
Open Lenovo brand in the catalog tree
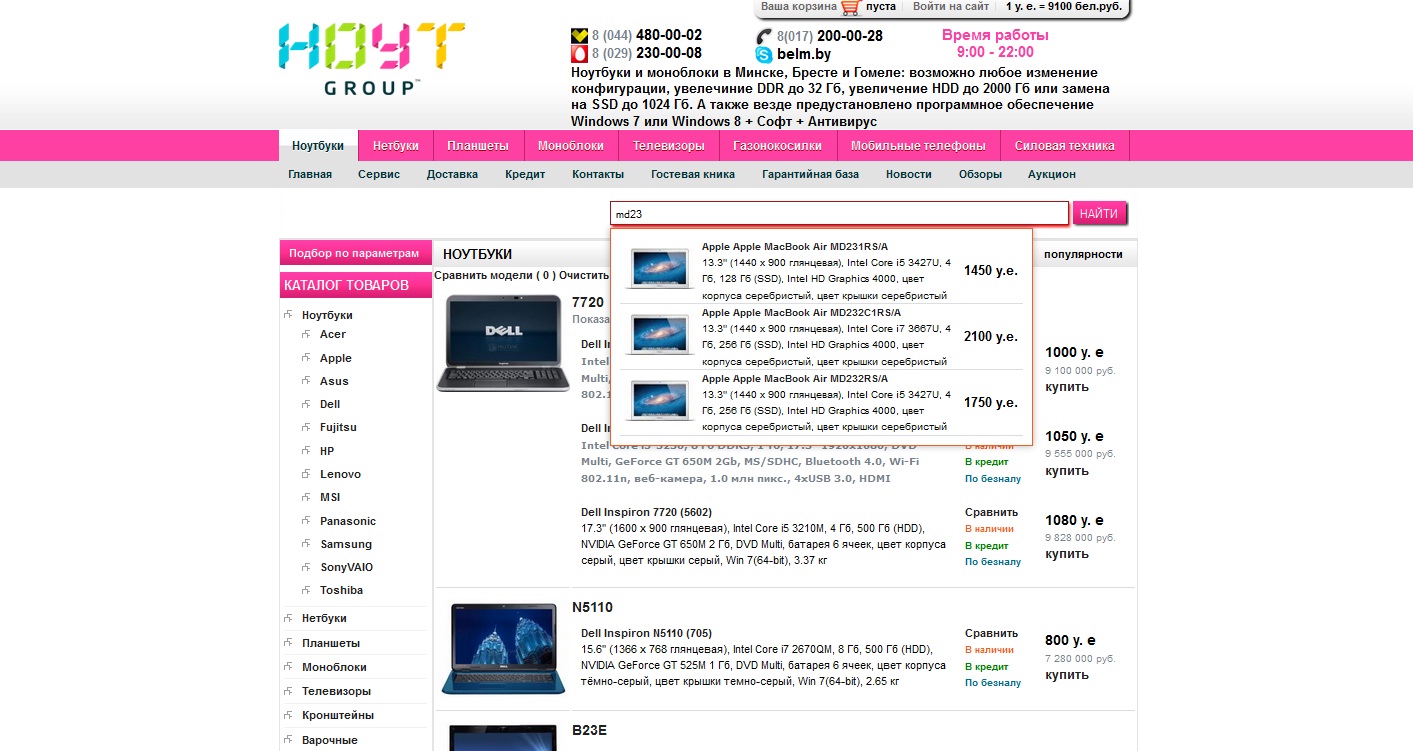click(x=340, y=474)
